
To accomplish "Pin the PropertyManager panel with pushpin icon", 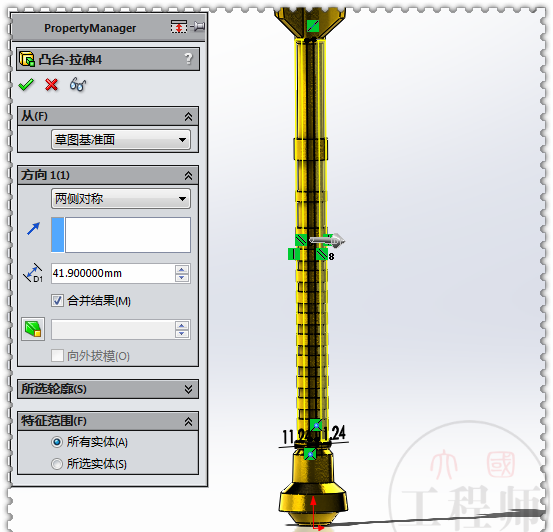I will pos(198,26).
